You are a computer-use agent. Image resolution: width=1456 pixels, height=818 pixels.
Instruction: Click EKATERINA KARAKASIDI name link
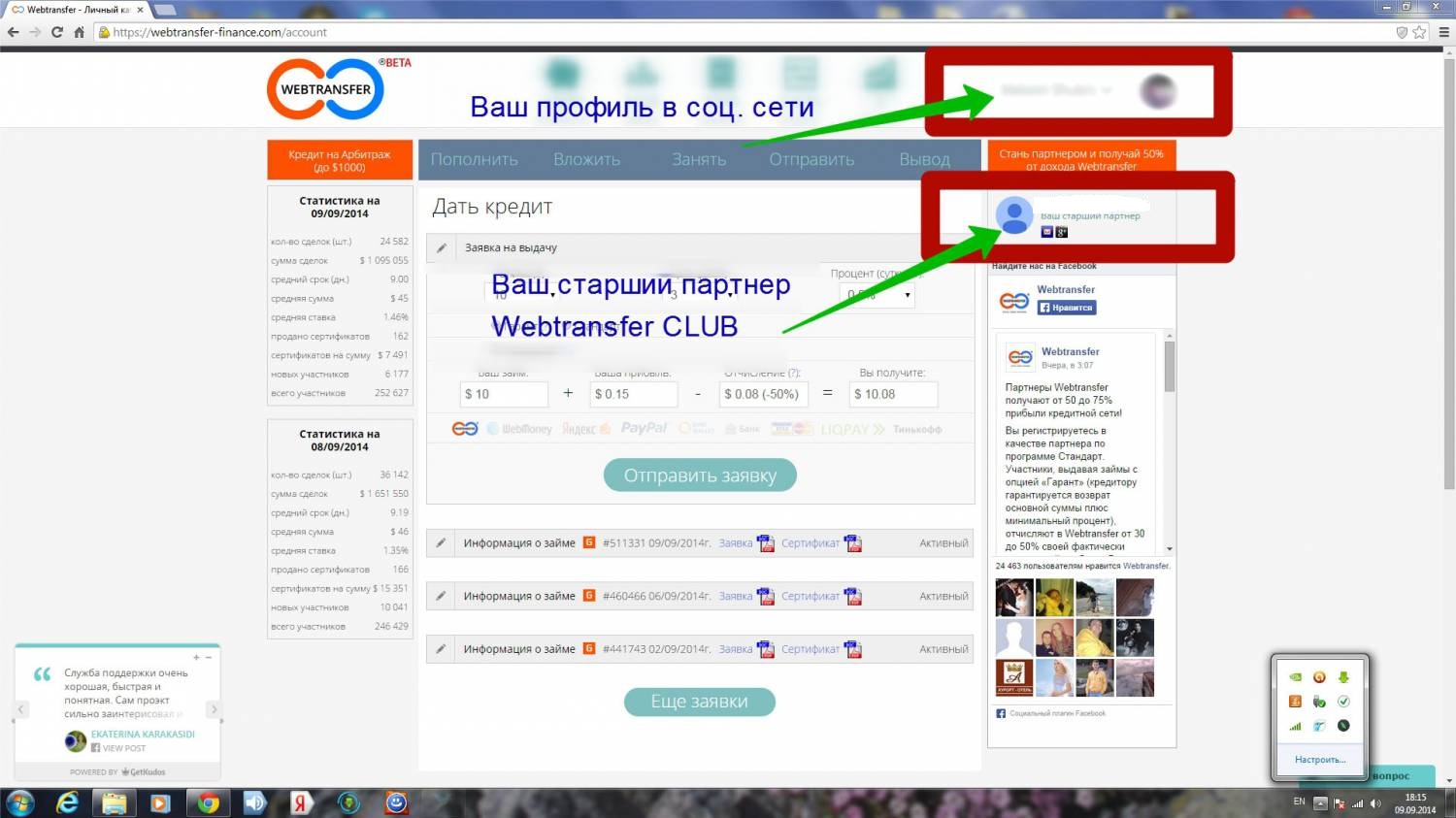click(143, 735)
